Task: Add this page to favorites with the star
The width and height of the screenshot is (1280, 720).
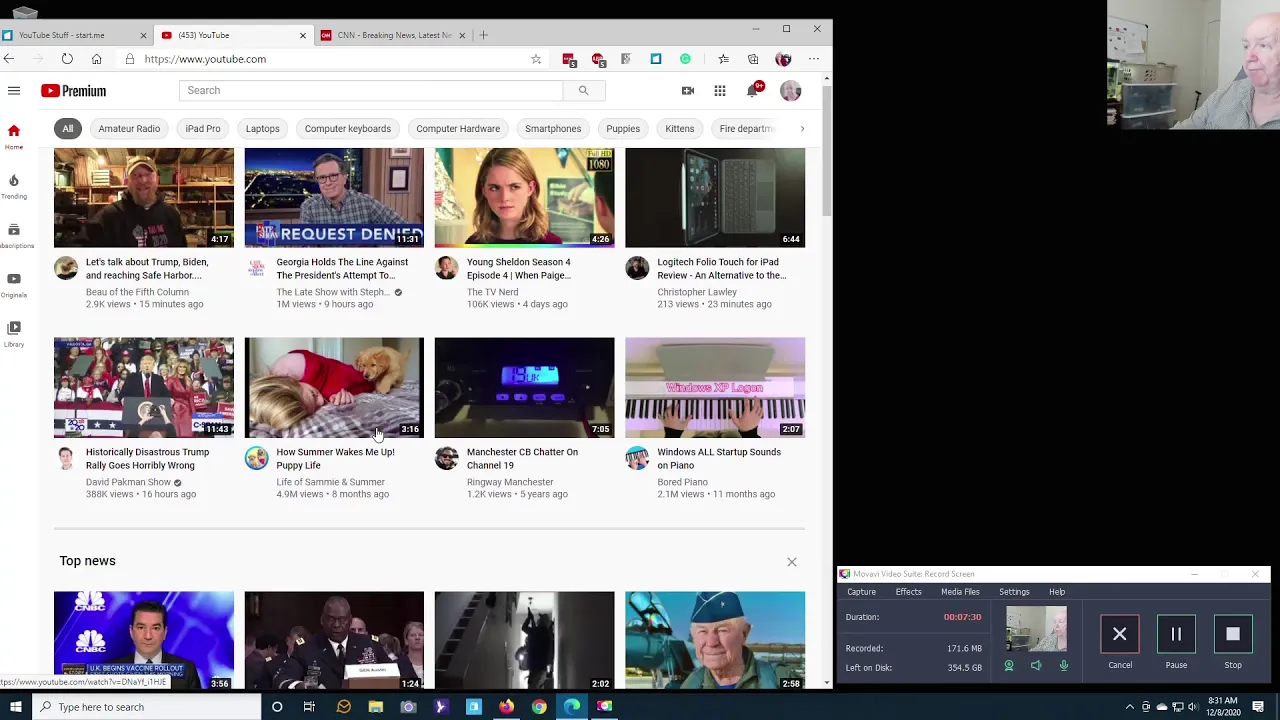Action: pos(536,59)
